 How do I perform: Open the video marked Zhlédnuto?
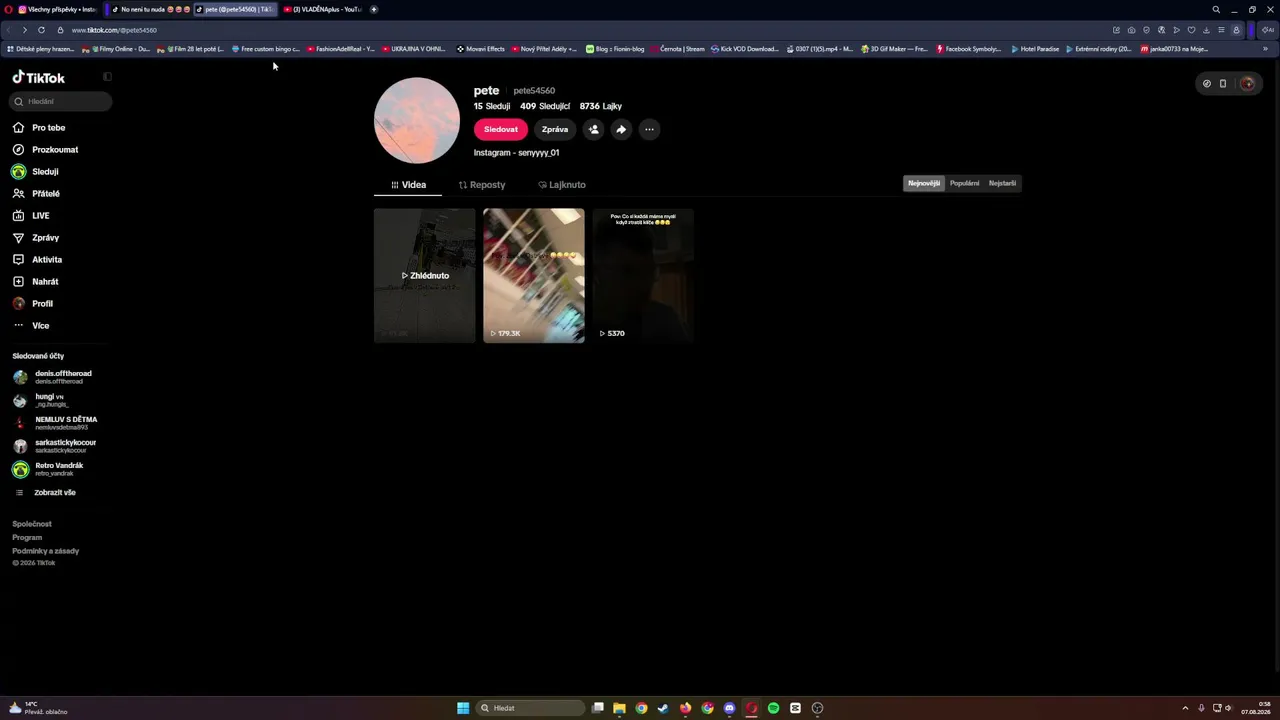point(425,275)
